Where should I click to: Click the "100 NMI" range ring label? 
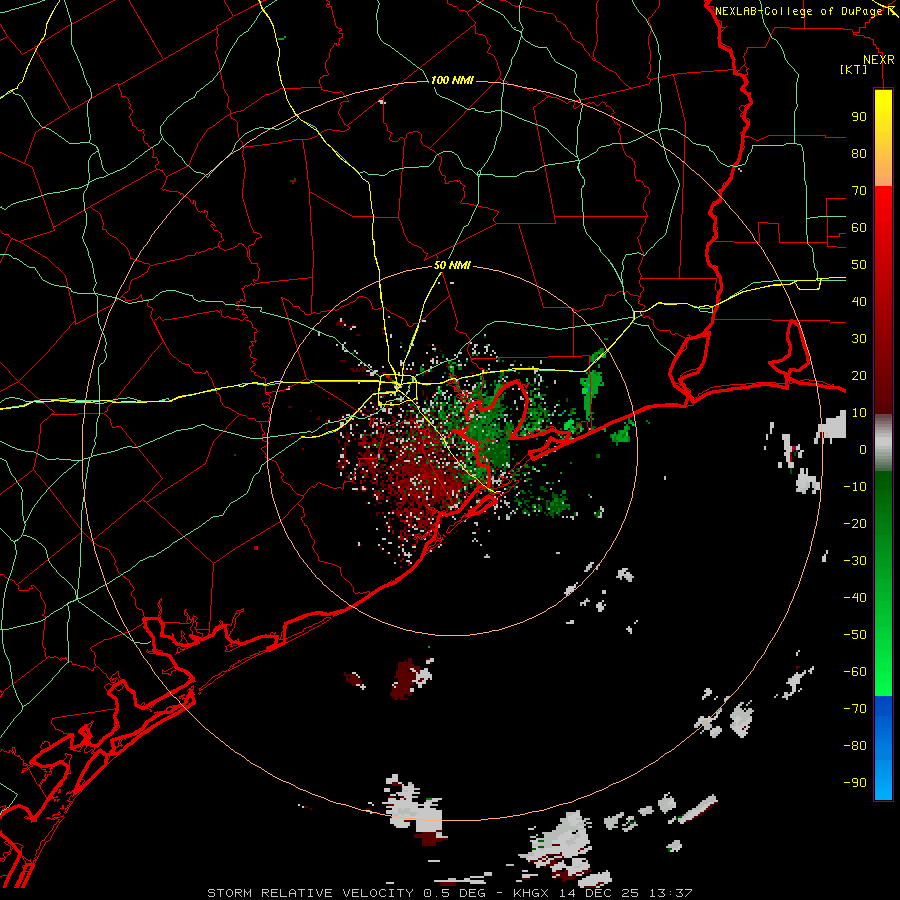tap(452, 80)
